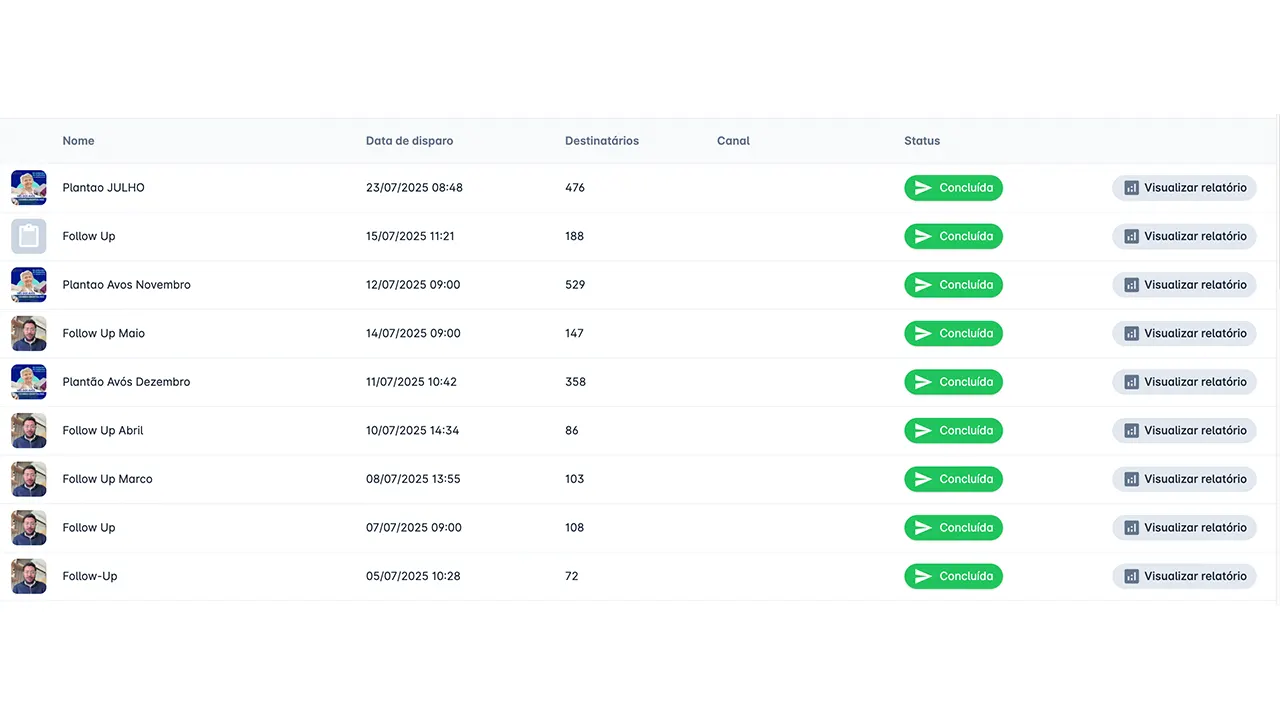Select the Follow Up Maio thumbnail image
The width and height of the screenshot is (1280, 720).
tap(28, 333)
